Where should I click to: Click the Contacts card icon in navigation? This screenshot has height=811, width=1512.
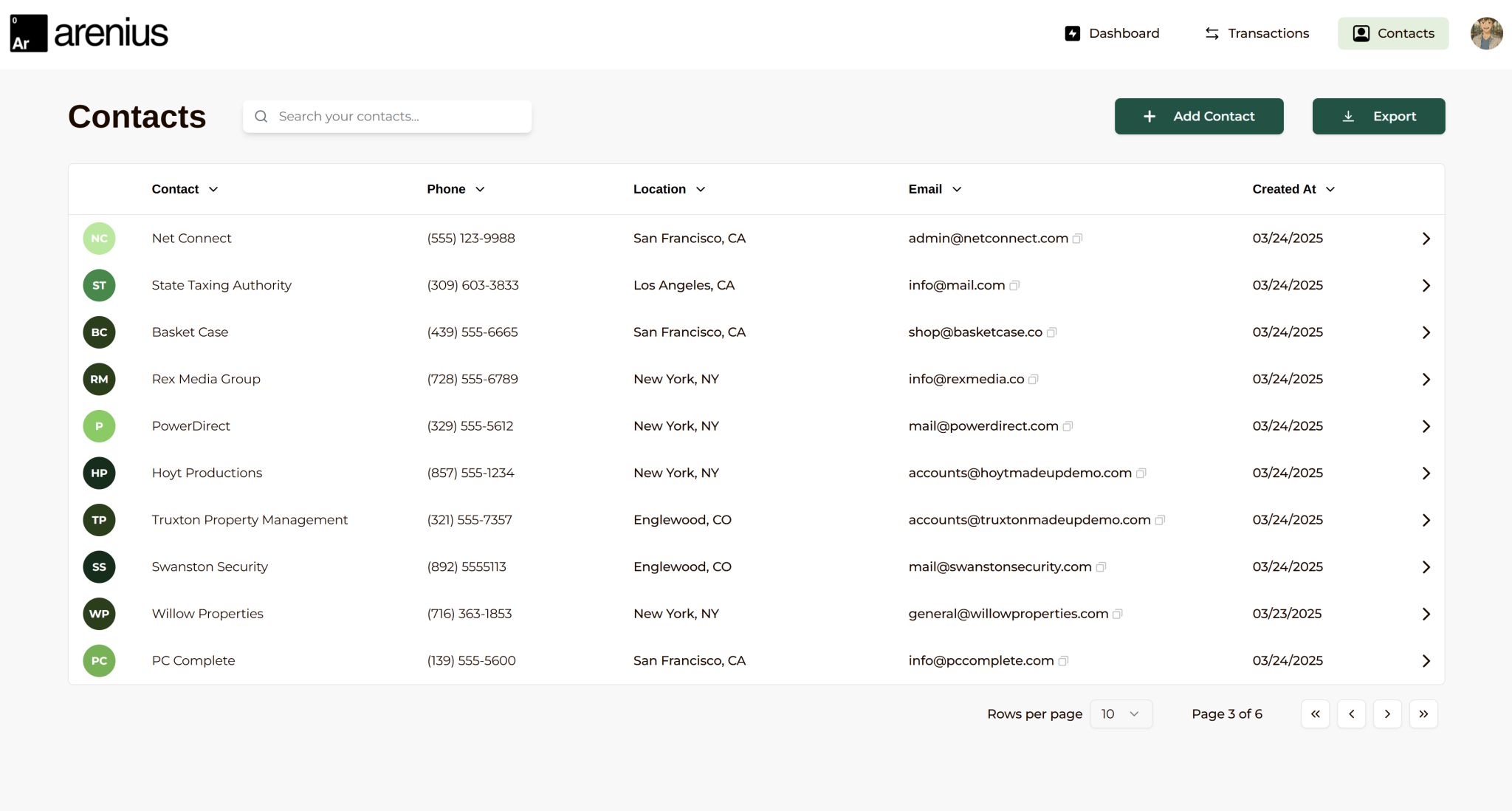[1361, 33]
